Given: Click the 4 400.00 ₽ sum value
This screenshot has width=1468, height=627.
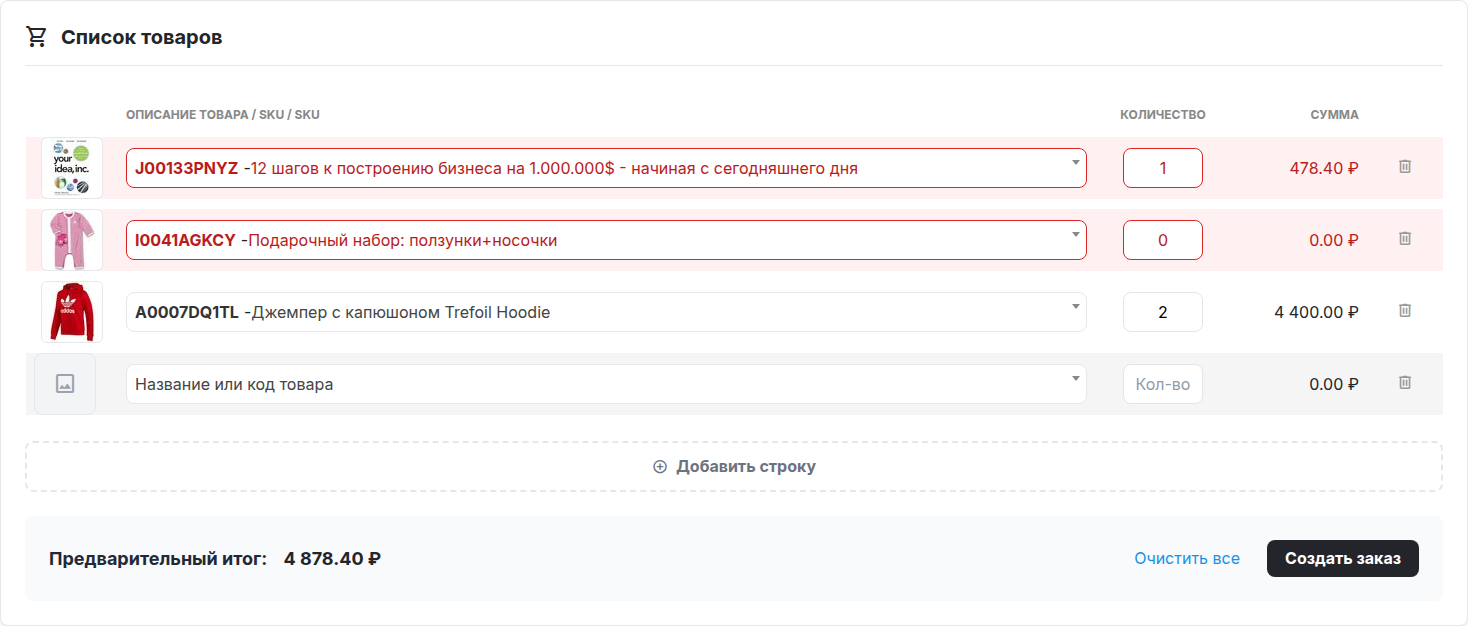Looking at the screenshot, I should tap(1316, 312).
